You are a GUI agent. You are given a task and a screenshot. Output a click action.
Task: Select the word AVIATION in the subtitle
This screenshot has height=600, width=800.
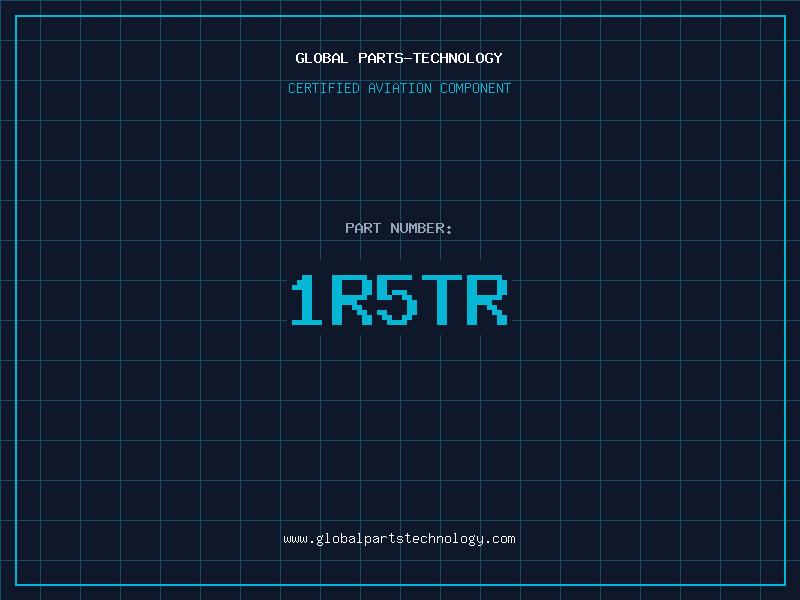click(x=400, y=89)
